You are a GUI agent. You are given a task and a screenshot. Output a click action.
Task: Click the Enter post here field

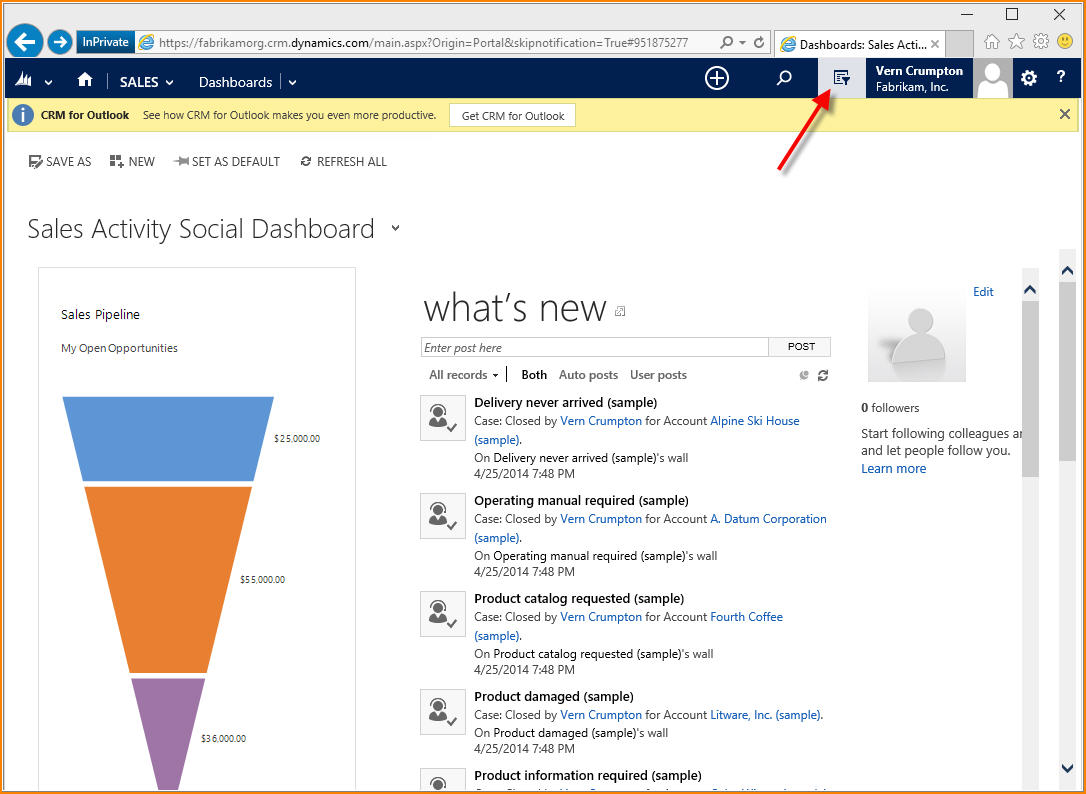click(x=595, y=348)
